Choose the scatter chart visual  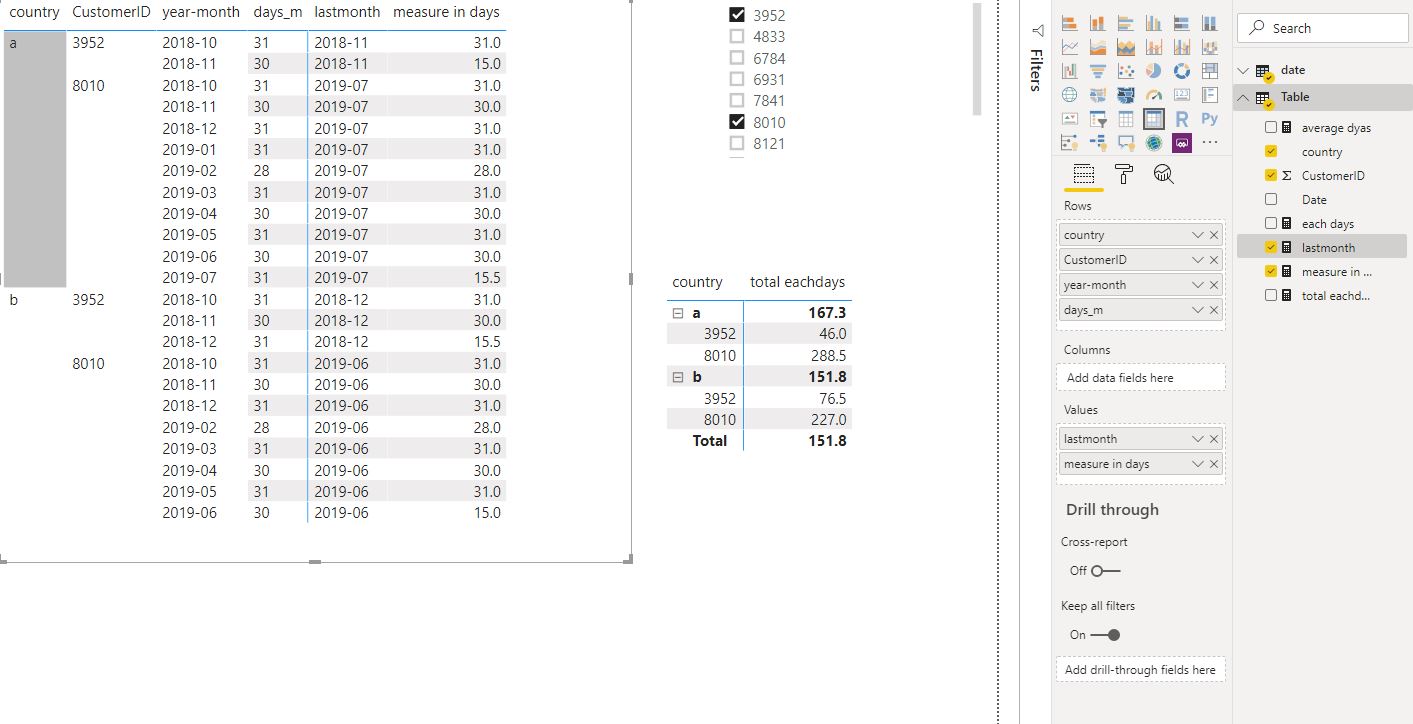click(x=1126, y=71)
